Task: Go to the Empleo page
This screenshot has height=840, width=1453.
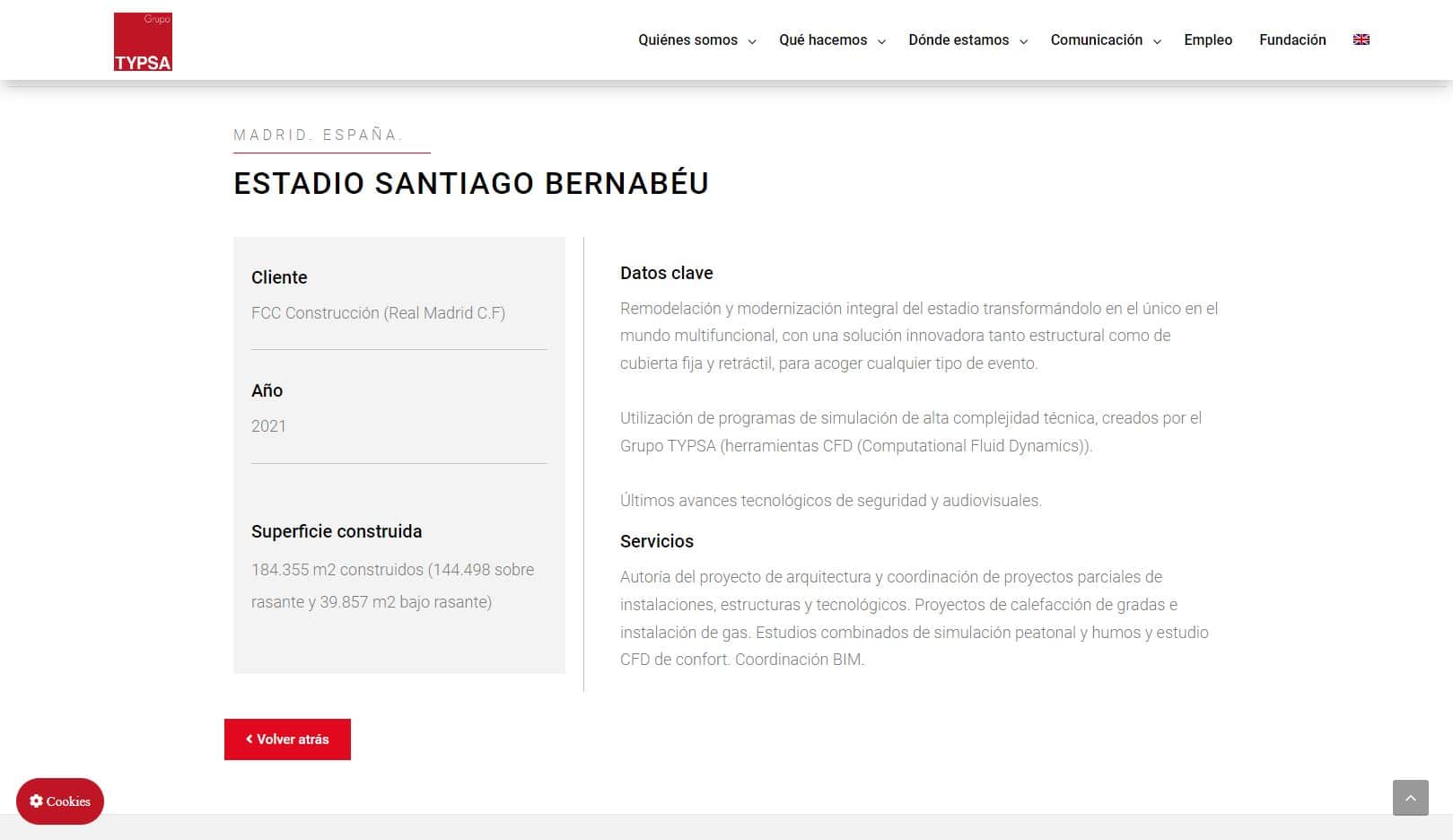Action: (1208, 40)
